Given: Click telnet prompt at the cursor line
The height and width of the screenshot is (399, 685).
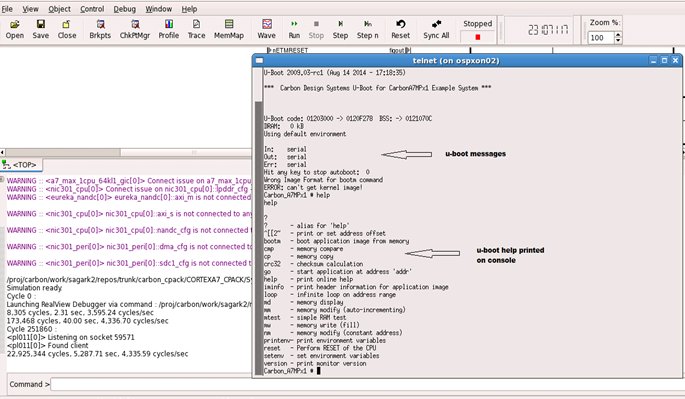Looking at the screenshot, I should [292, 371].
